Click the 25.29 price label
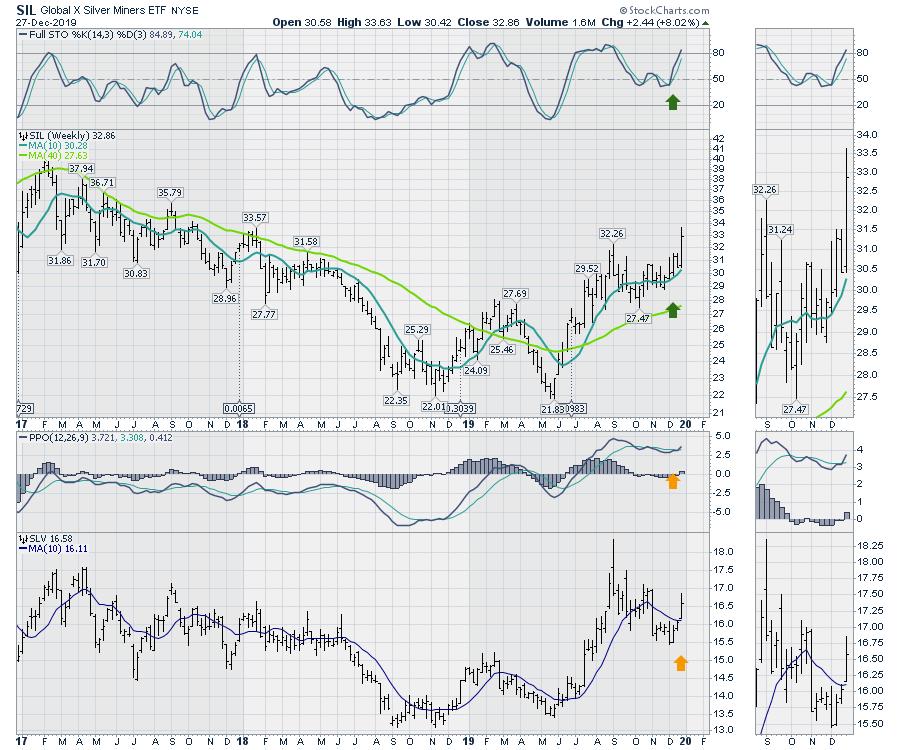The width and height of the screenshot is (900, 750). click(x=417, y=330)
